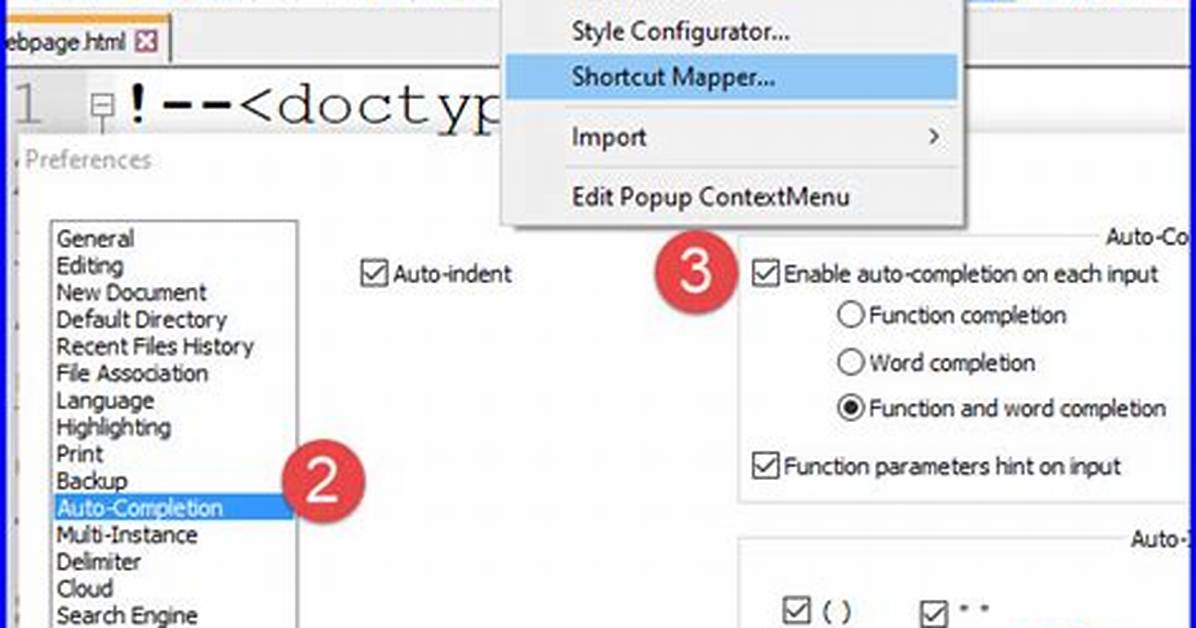Toggle Enable auto-completion on each input
The width and height of the screenshot is (1196, 628).
click(x=765, y=273)
